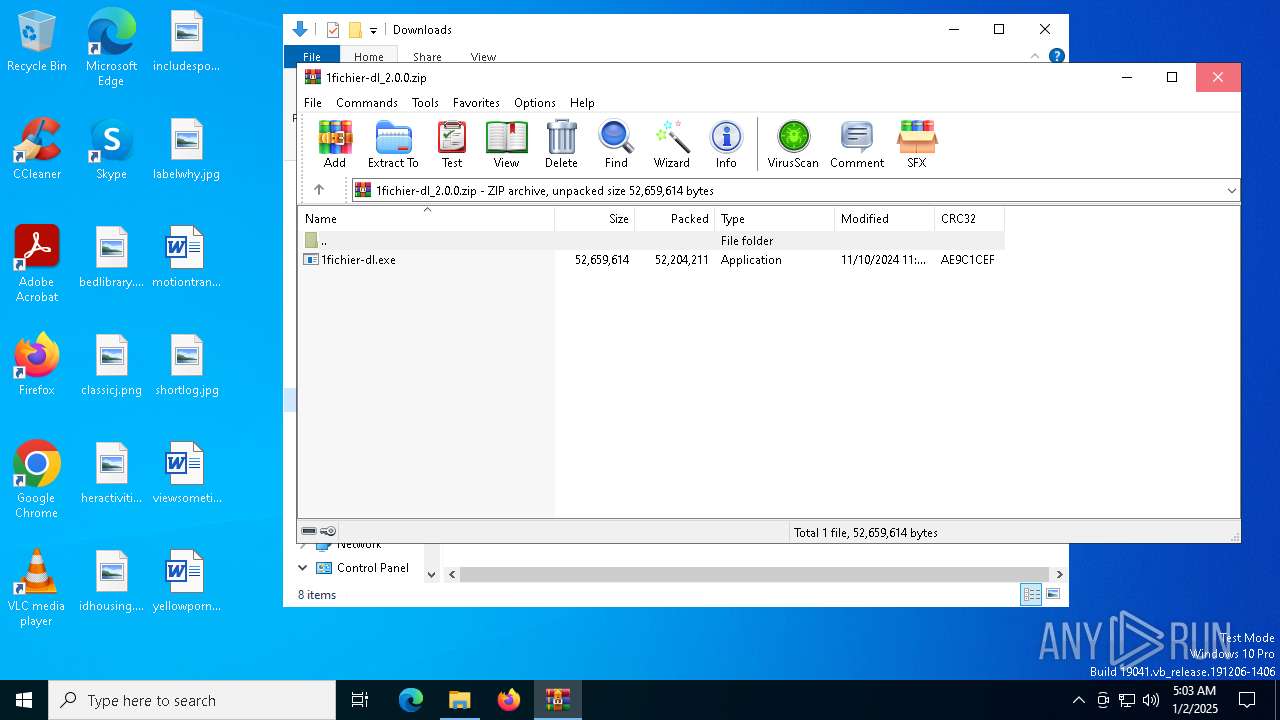The image size is (1280, 720).
Task: Click the Extract To toolbar icon
Action: 393,144
